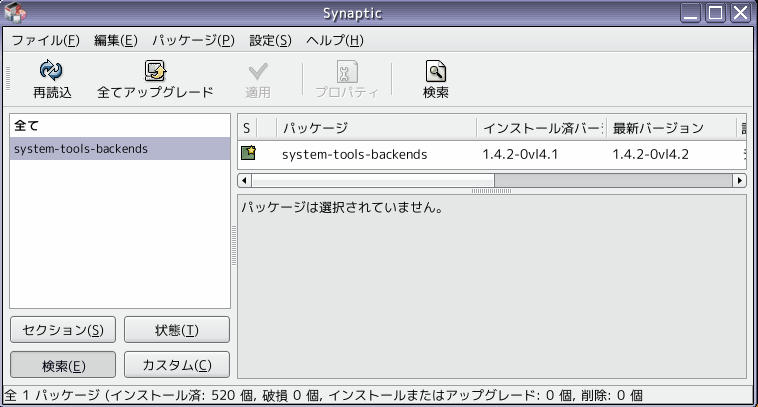Open the 編集(E) menu
Image resolution: width=758 pixels, height=407 pixels.
point(116,40)
